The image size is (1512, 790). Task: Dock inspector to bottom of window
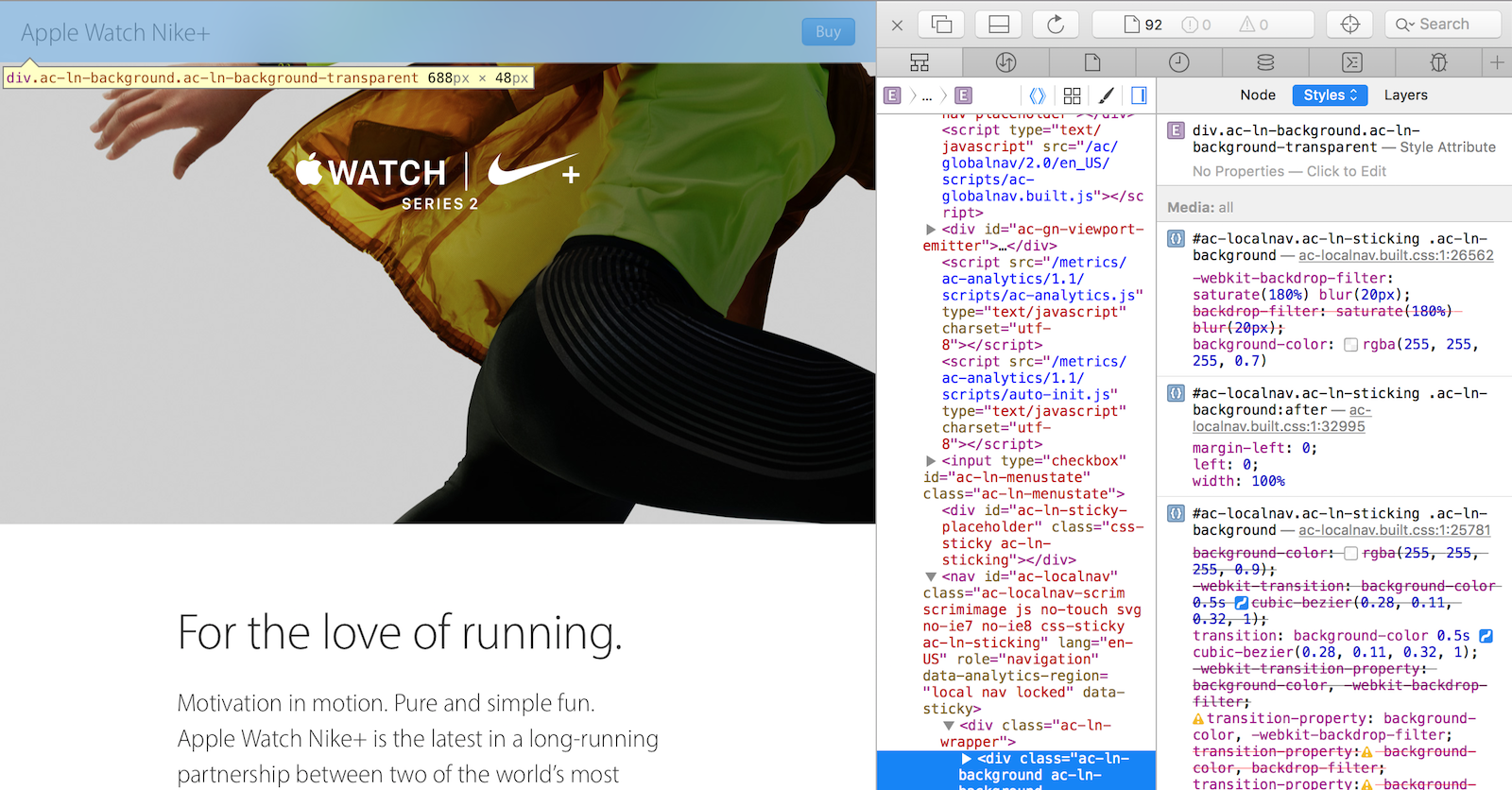(999, 25)
